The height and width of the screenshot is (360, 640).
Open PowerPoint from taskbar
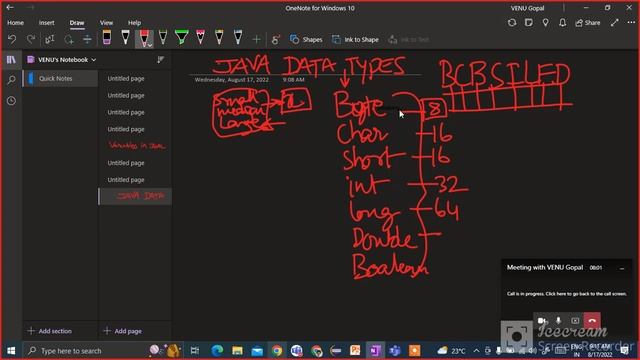pyautogui.click(x=355, y=351)
